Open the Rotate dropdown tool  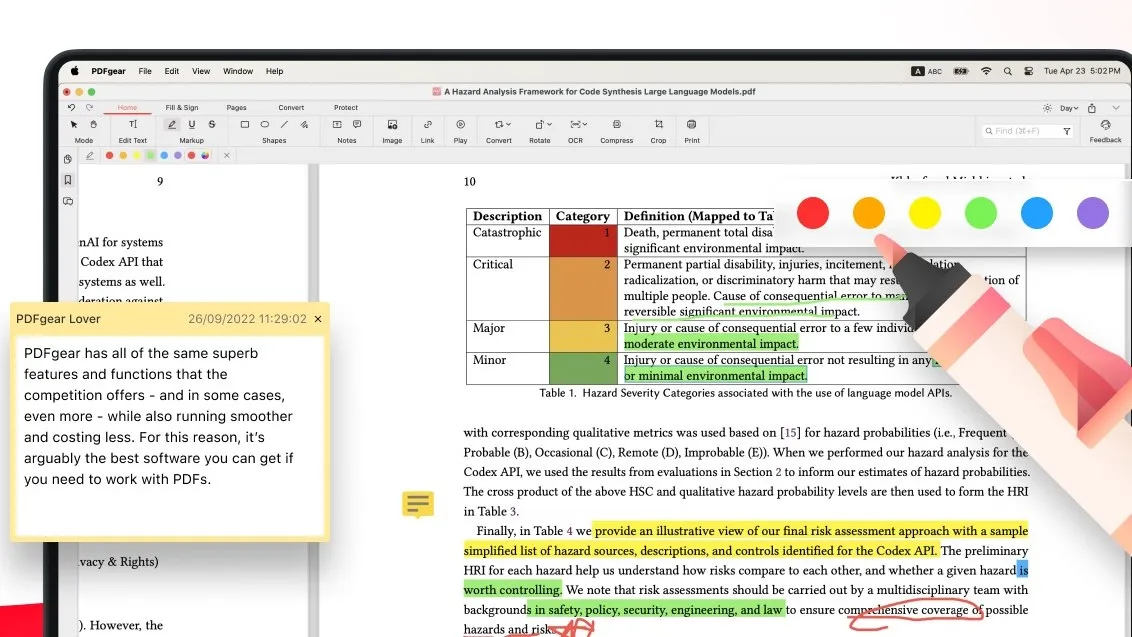point(542,125)
